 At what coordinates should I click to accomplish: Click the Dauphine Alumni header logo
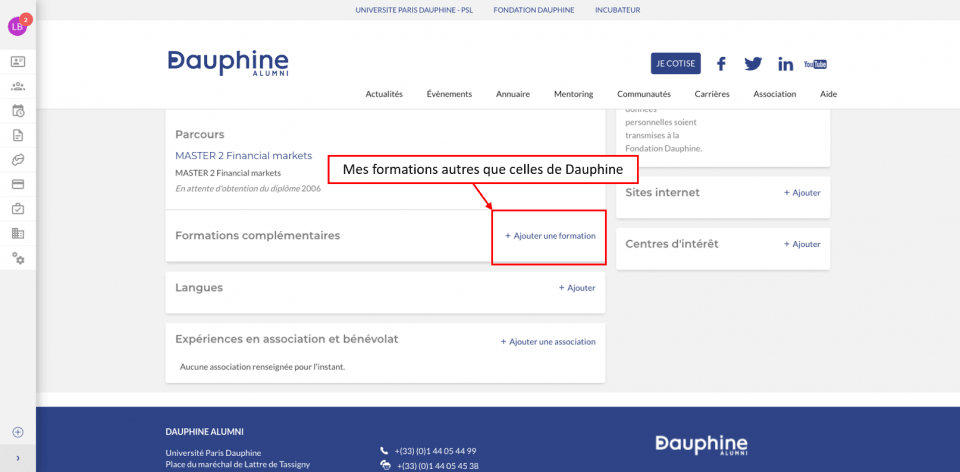click(x=228, y=64)
